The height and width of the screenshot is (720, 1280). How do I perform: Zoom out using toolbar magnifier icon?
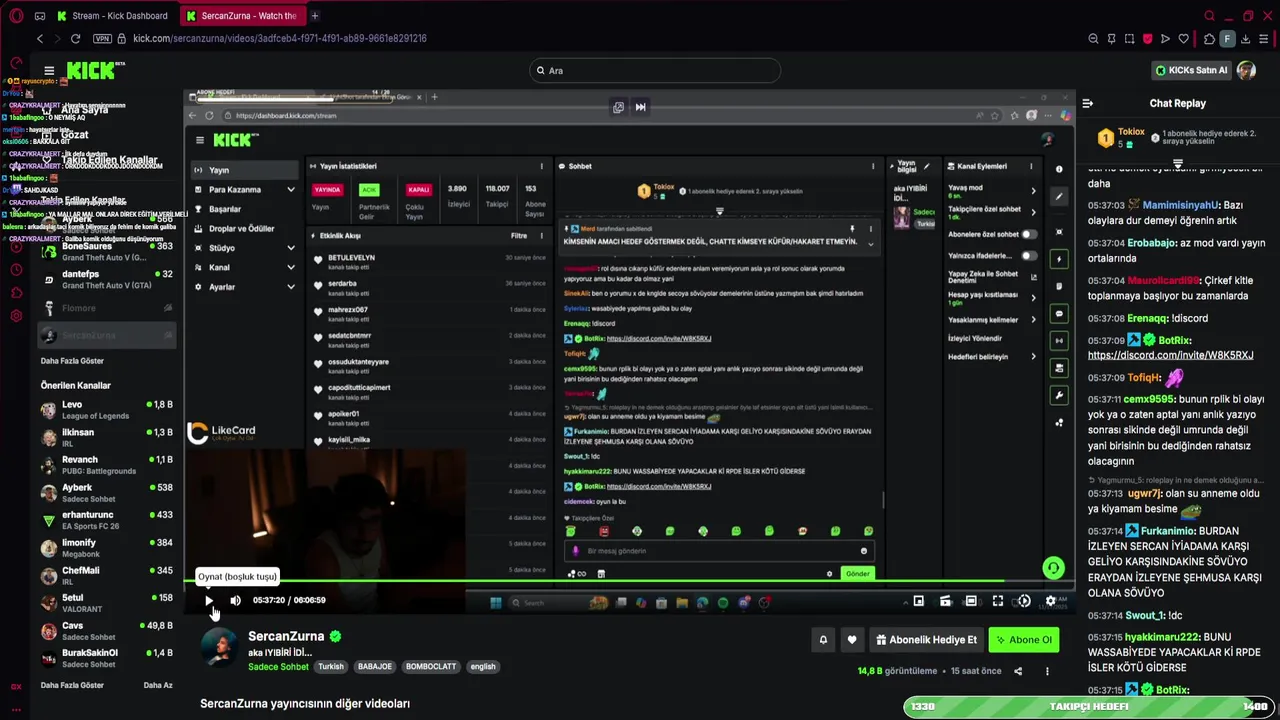click(x=1093, y=39)
